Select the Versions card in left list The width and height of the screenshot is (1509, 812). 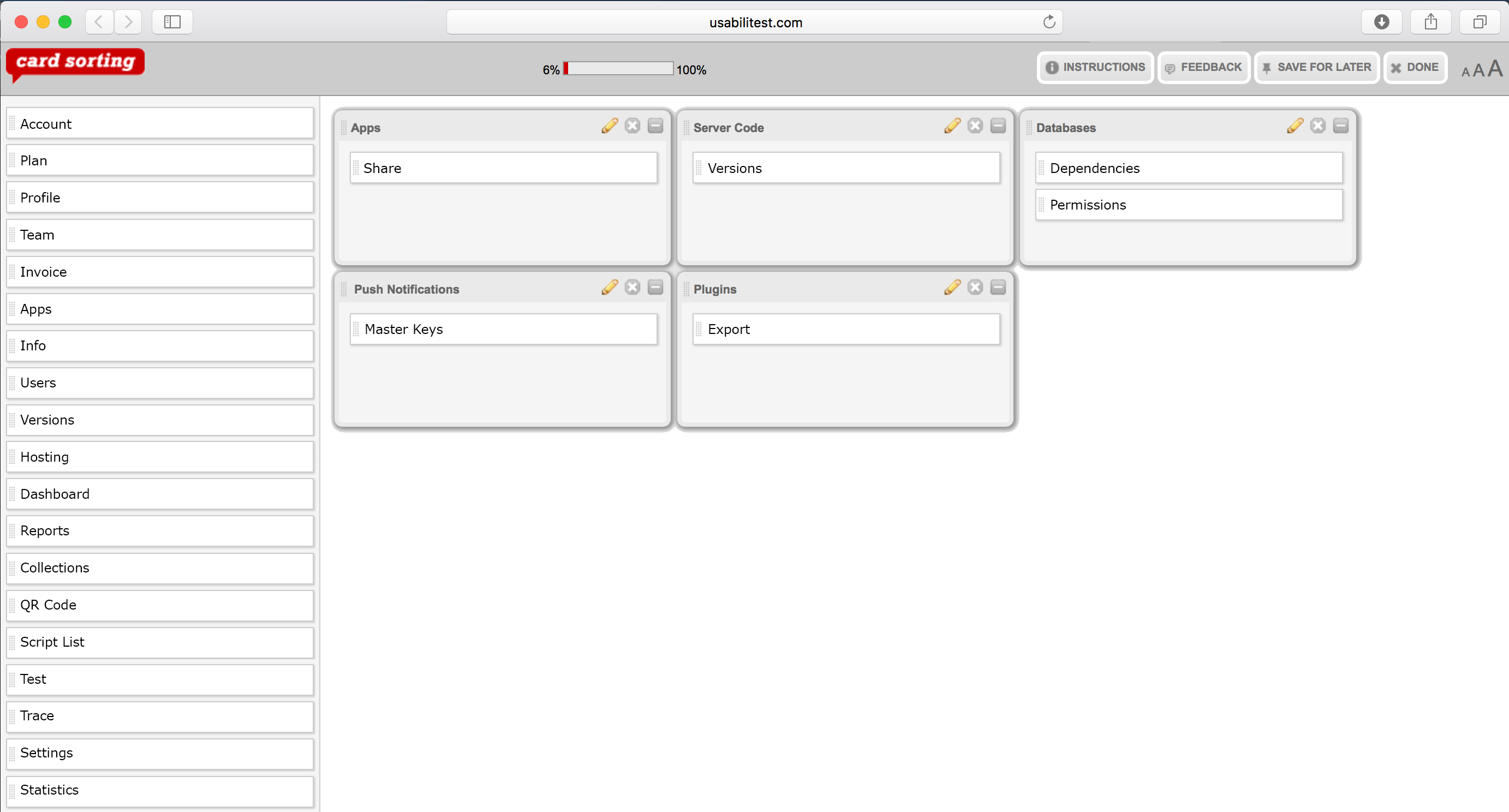160,420
